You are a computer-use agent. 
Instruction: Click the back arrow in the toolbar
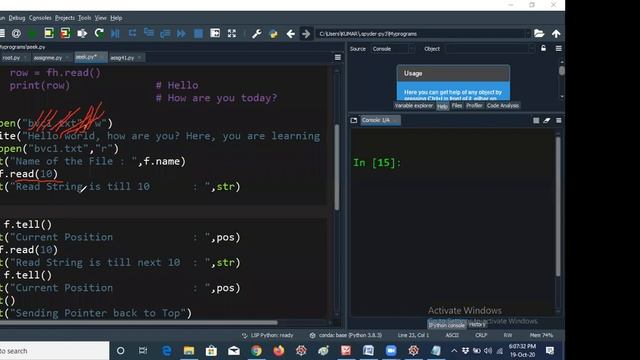(290, 33)
